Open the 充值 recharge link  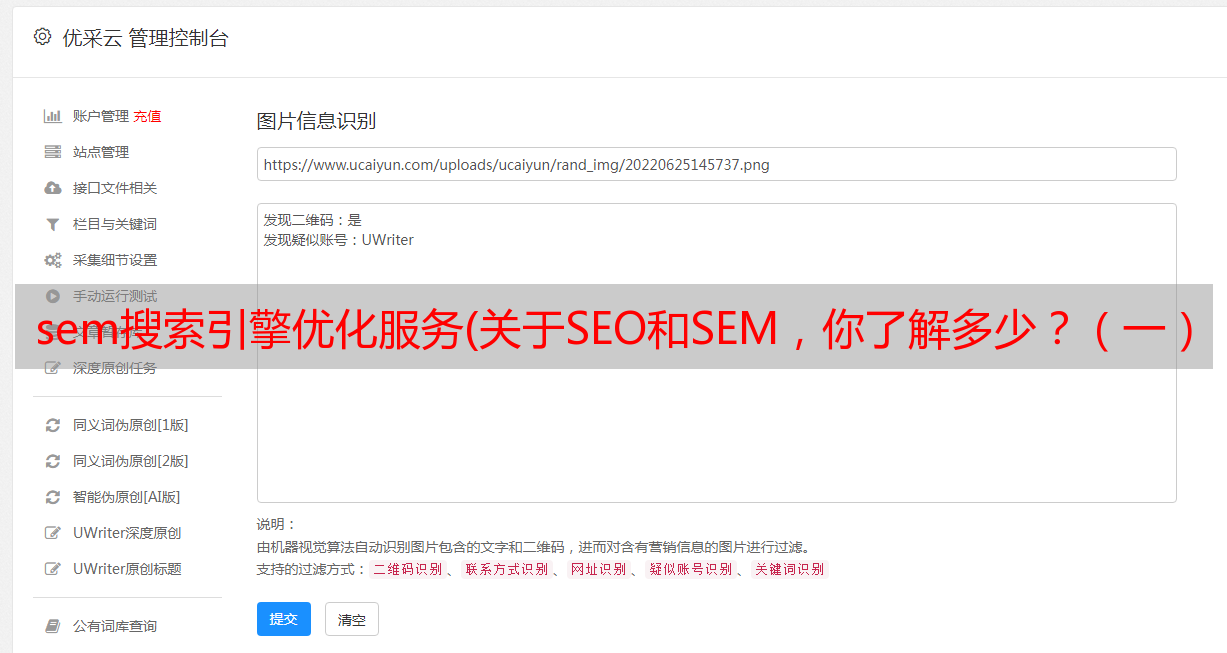(x=147, y=116)
